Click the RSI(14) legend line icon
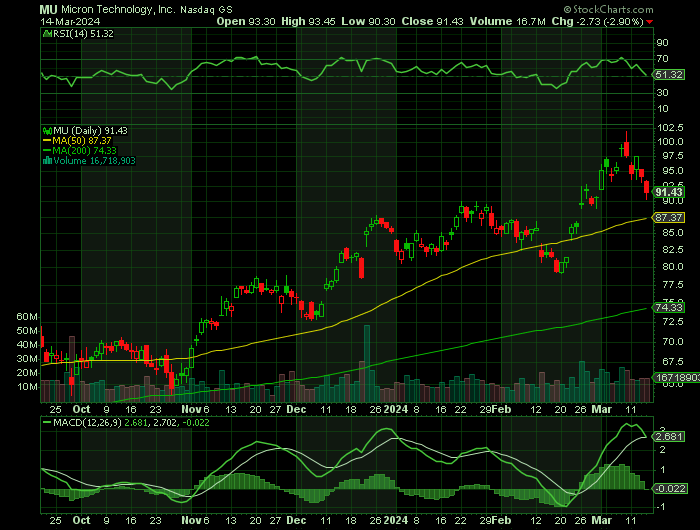Image resolution: width=700 pixels, height=530 pixels. pos(44,34)
